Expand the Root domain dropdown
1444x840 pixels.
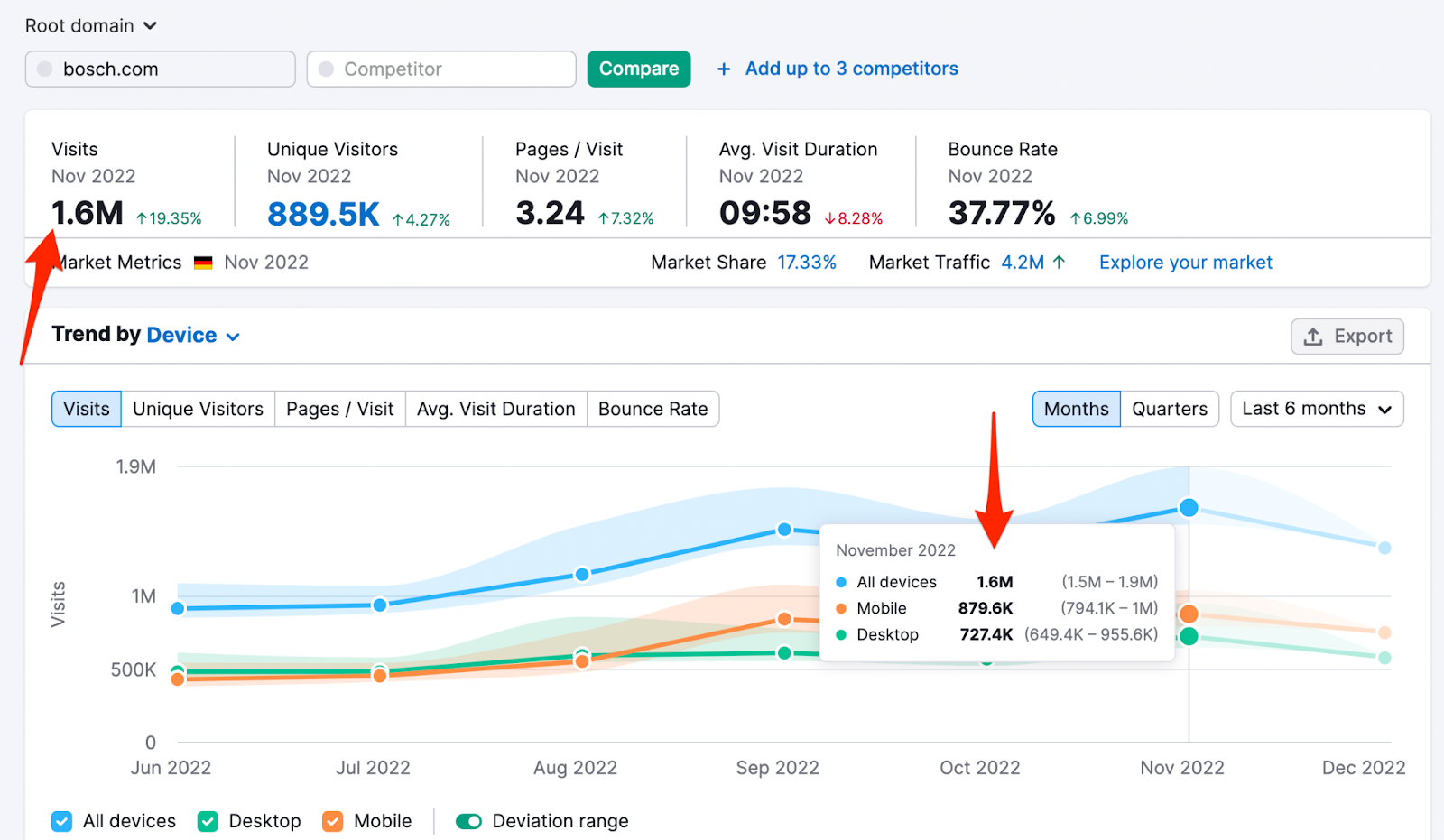[x=91, y=25]
